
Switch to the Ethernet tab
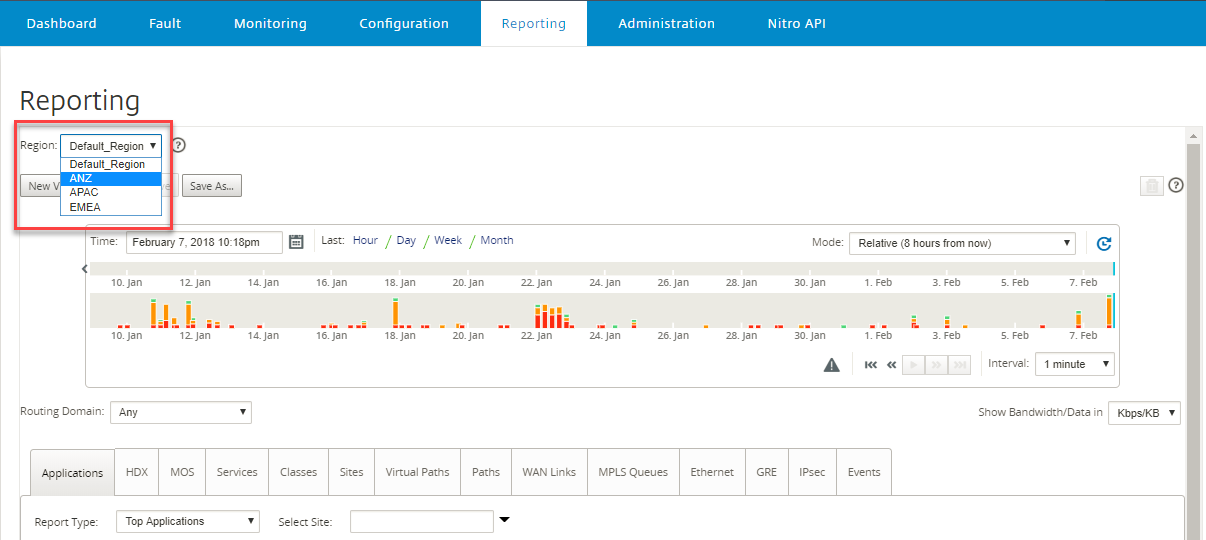pyautogui.click(x=712, y=472)
